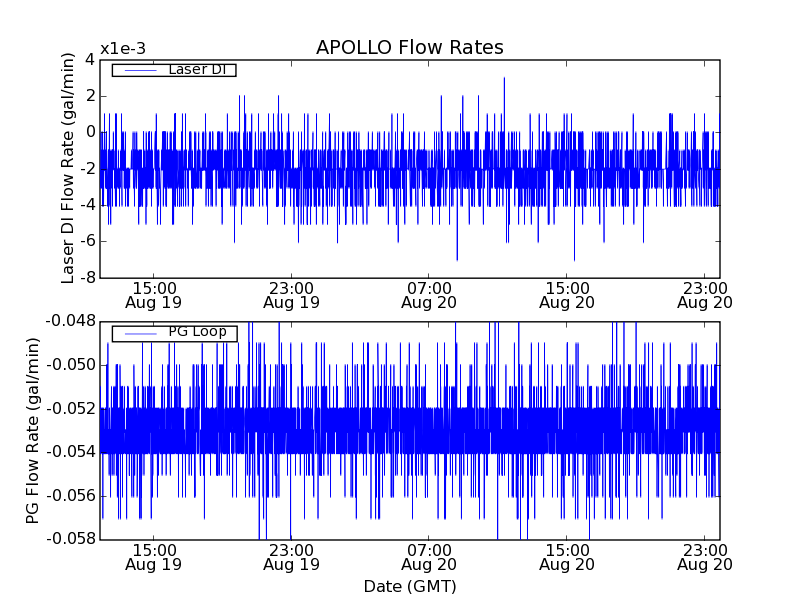Viewport: 800px width, 600px height.
Task: Click the APOLLO Flow Rates chart title
Action: point(409,48)
